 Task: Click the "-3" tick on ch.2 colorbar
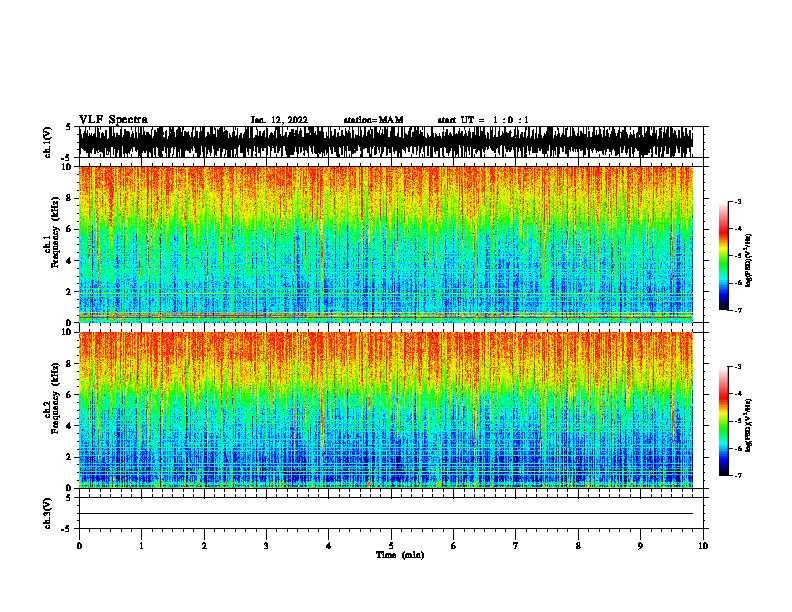point(738,367)
